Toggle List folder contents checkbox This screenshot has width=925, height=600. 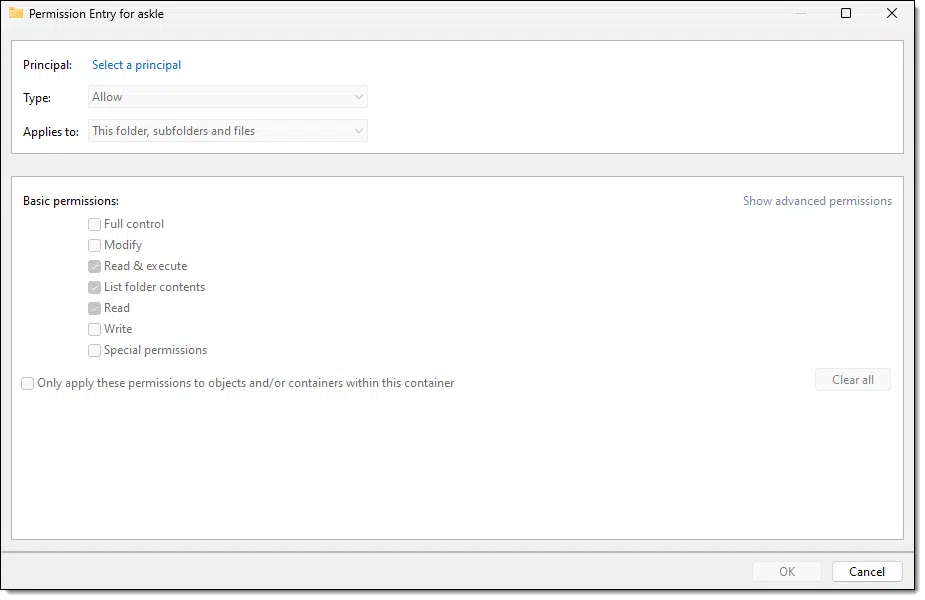click(x=94, y=287)
